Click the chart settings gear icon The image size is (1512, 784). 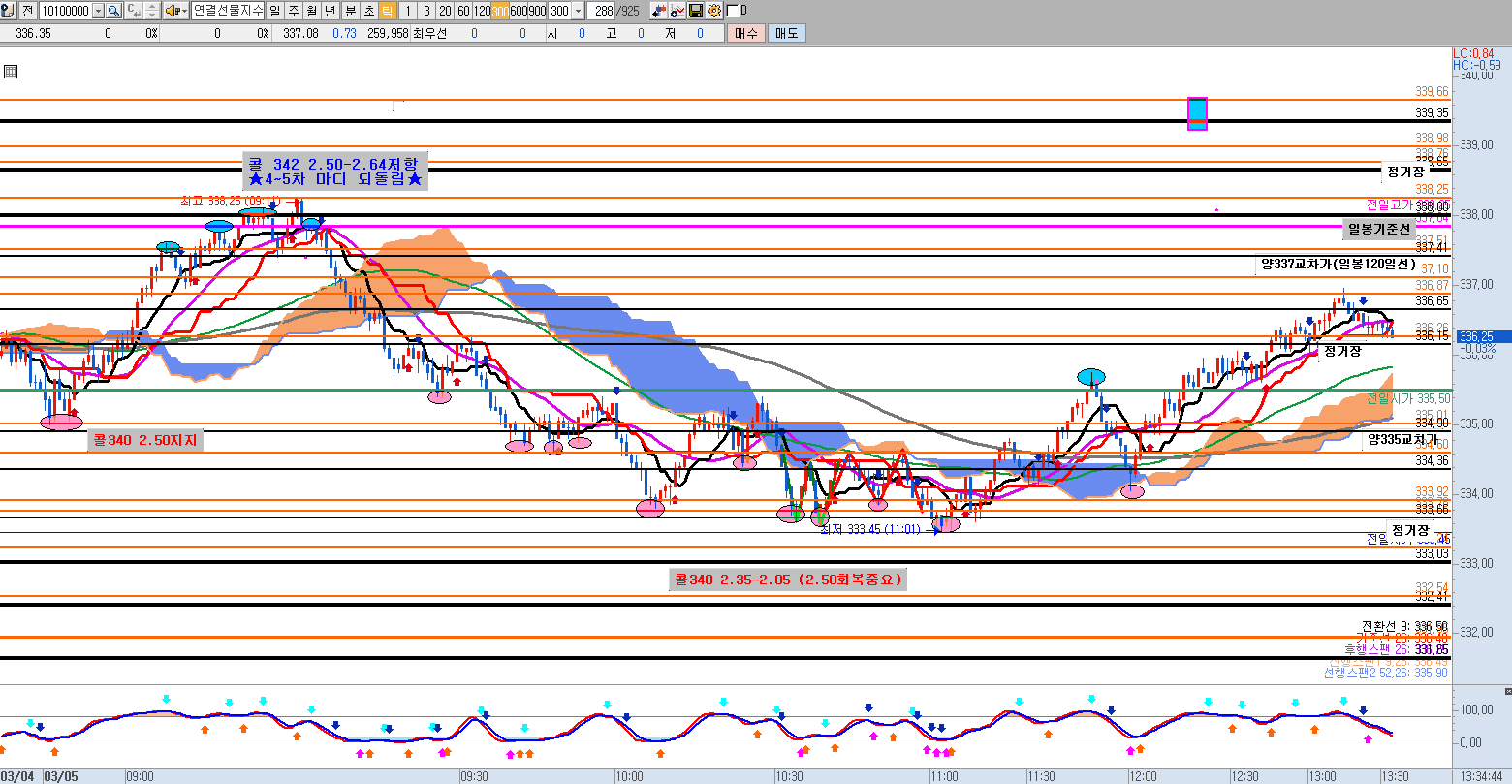(714, 11)
